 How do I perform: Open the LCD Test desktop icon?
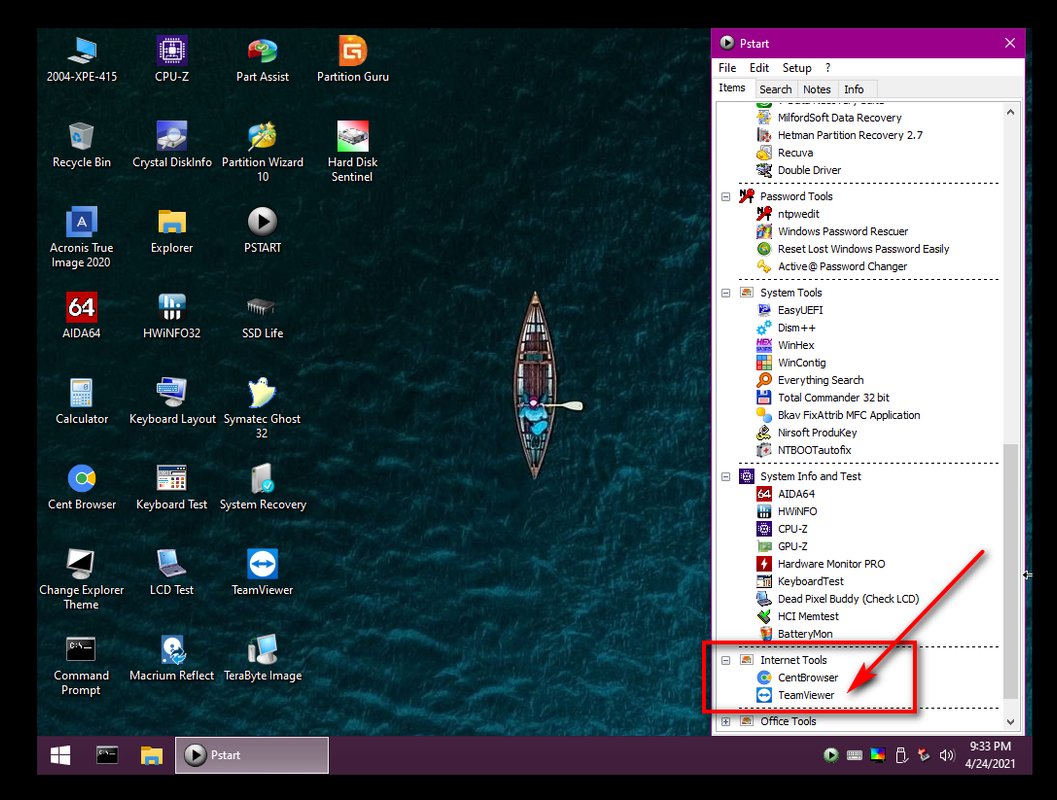click(x=172, y=573)
